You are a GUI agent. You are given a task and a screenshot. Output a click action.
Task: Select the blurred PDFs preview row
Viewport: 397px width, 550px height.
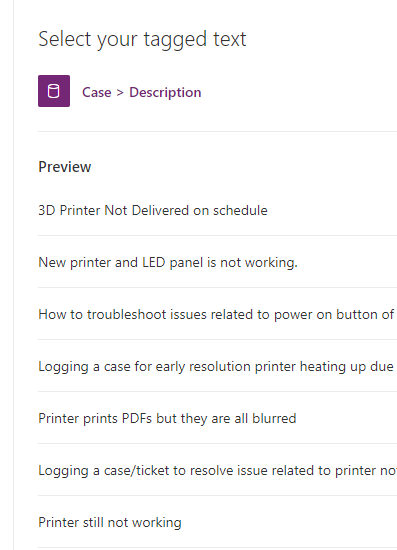pos(217,418)
